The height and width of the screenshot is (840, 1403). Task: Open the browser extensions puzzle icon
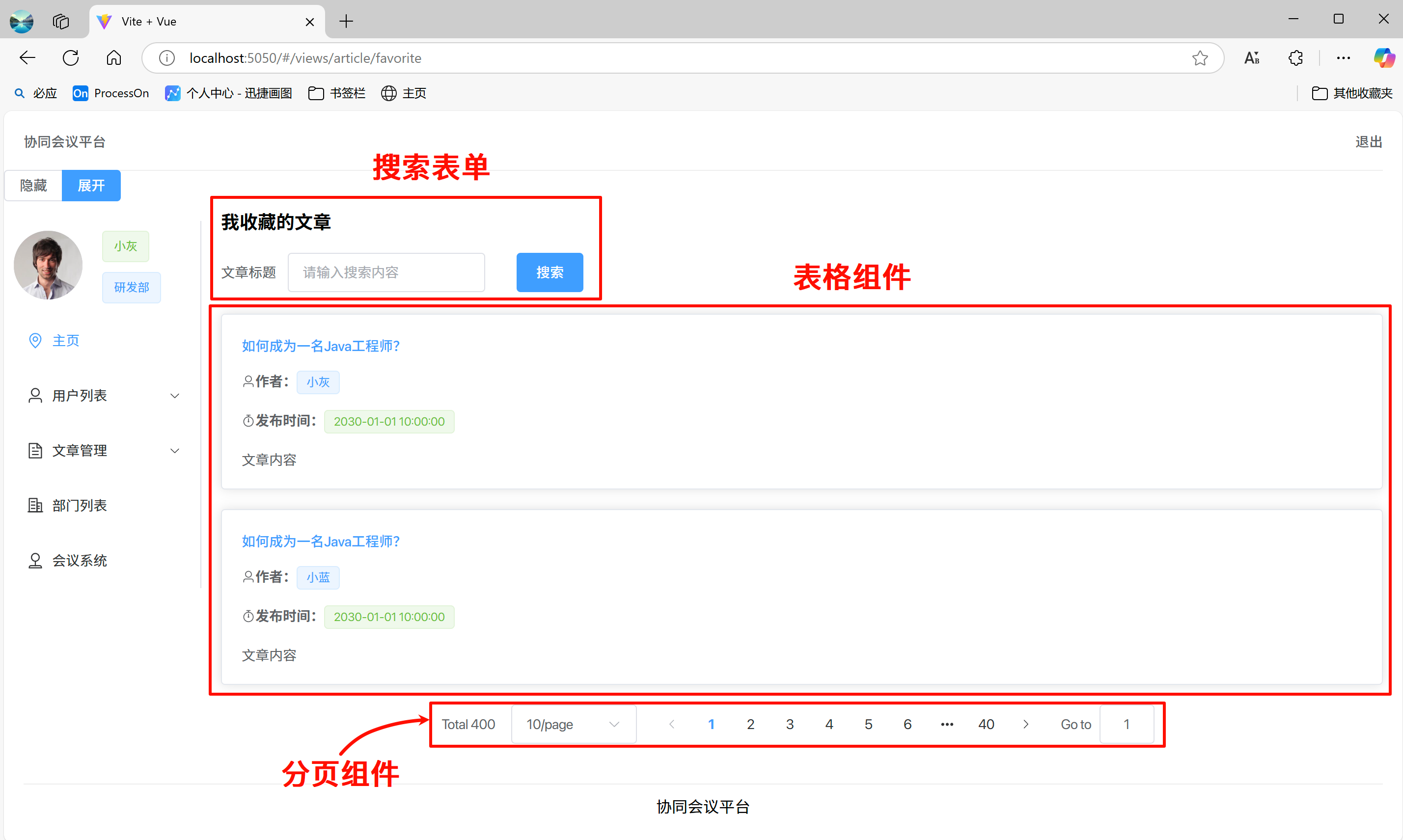click(x=1295, y=58)
